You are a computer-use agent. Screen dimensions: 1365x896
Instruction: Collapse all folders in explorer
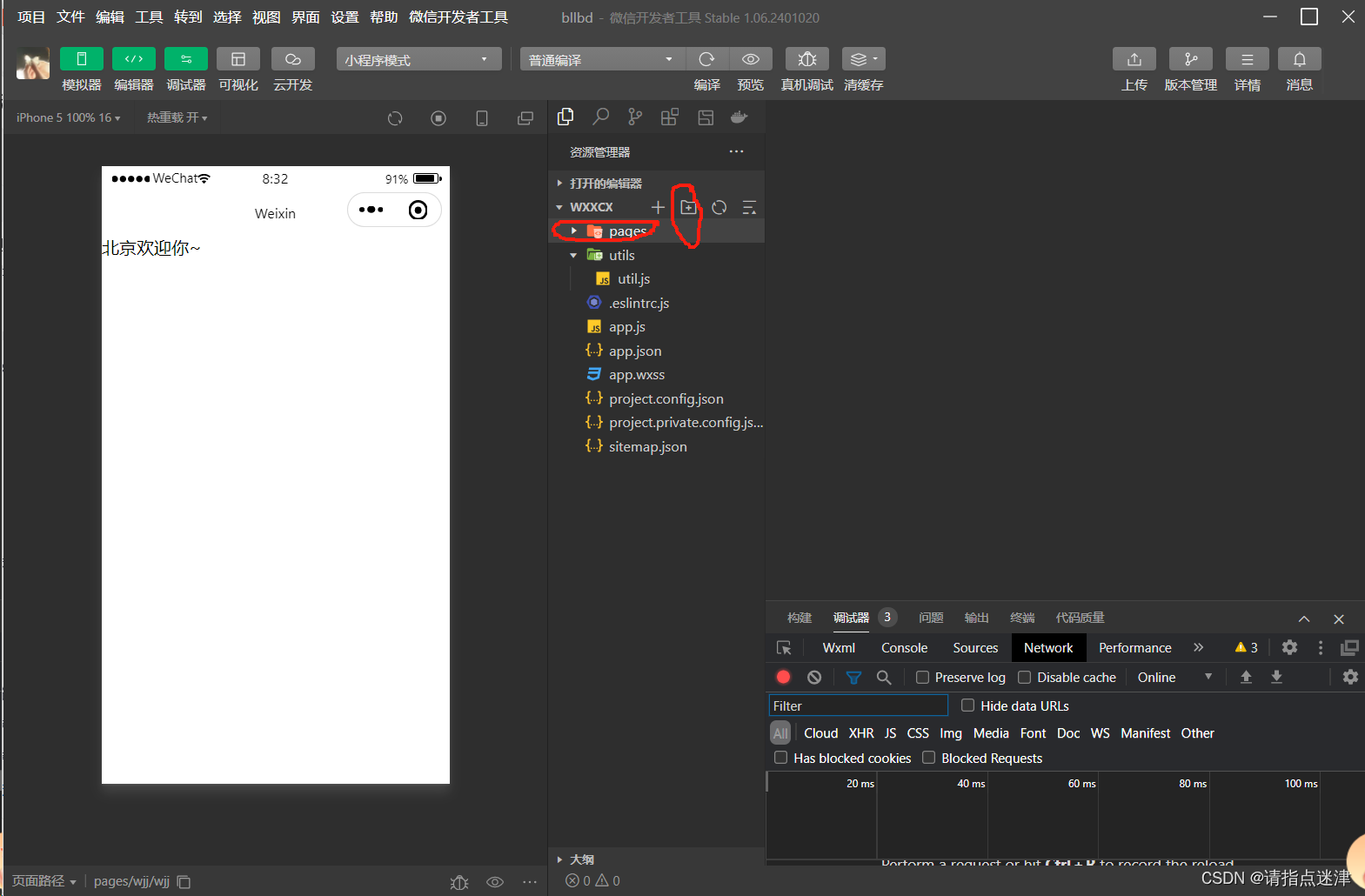(749, 207)
